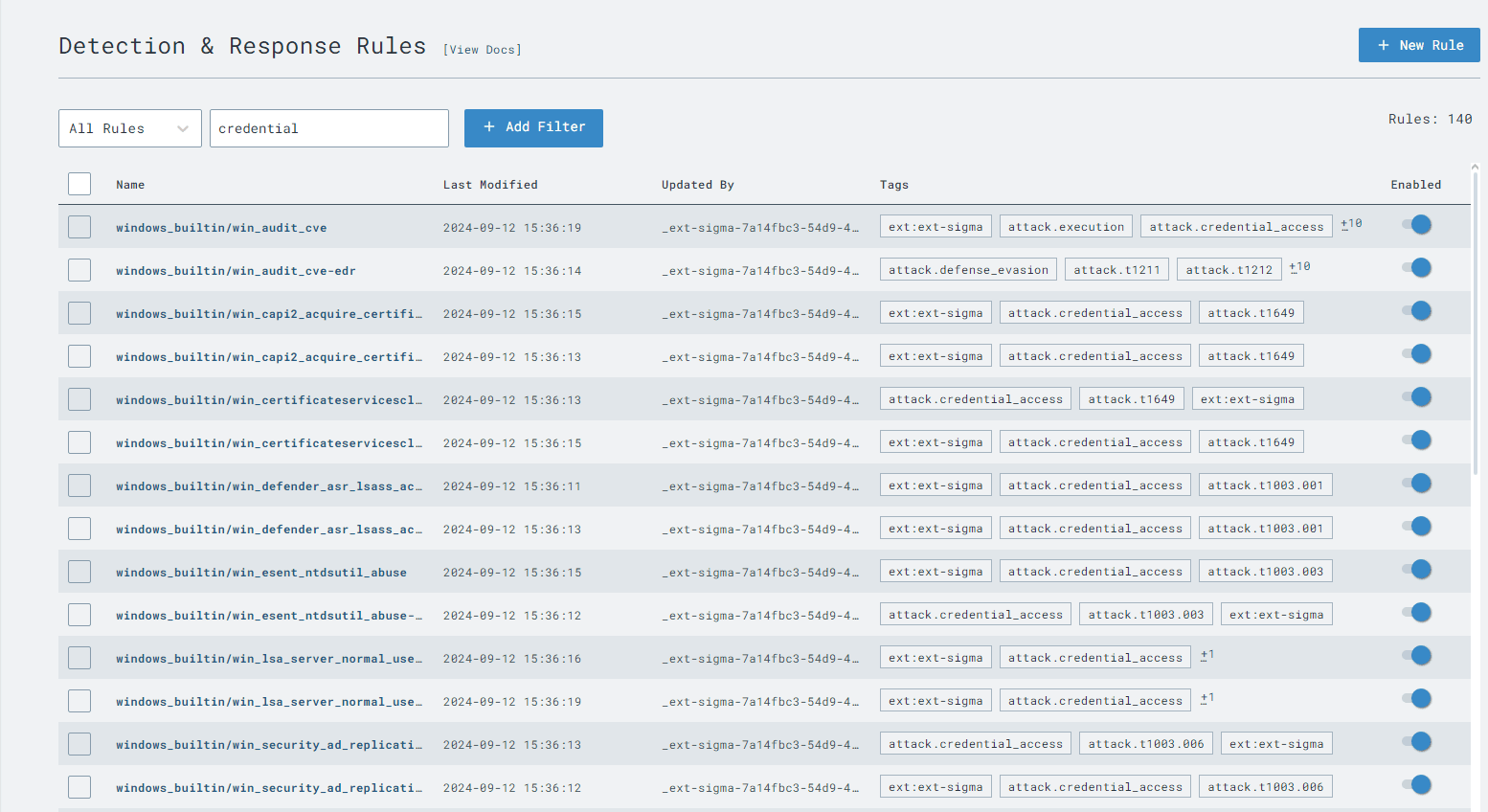Select checkbox for win_esent_ntdsutil_abuse rule

click(79, 572)
